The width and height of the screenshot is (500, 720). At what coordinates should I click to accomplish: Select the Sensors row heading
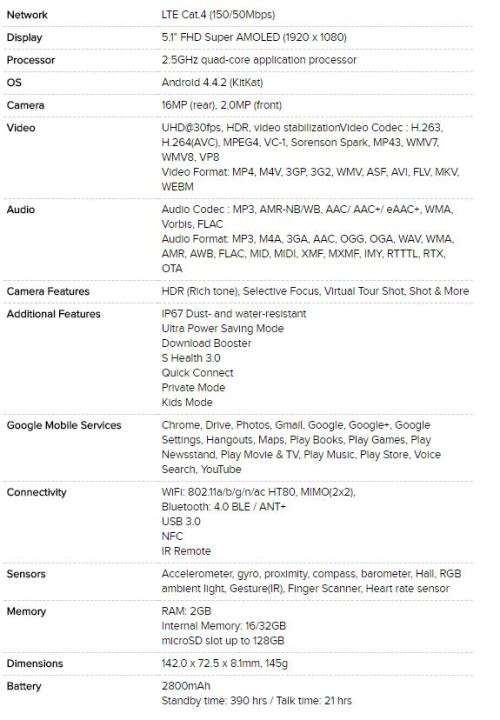pyautogui.click(x=26, y=574)
